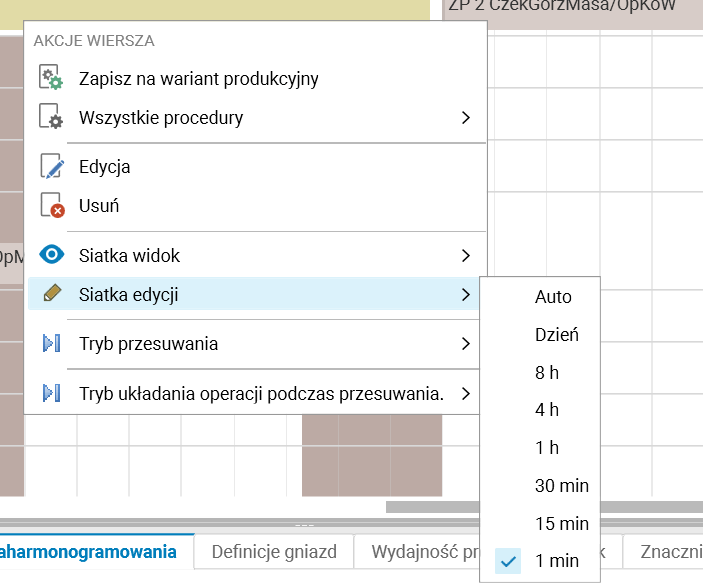Set edit grid to Auto
Image resolution: width=703 pixels, height=587 pixels.
click(553, 297)
